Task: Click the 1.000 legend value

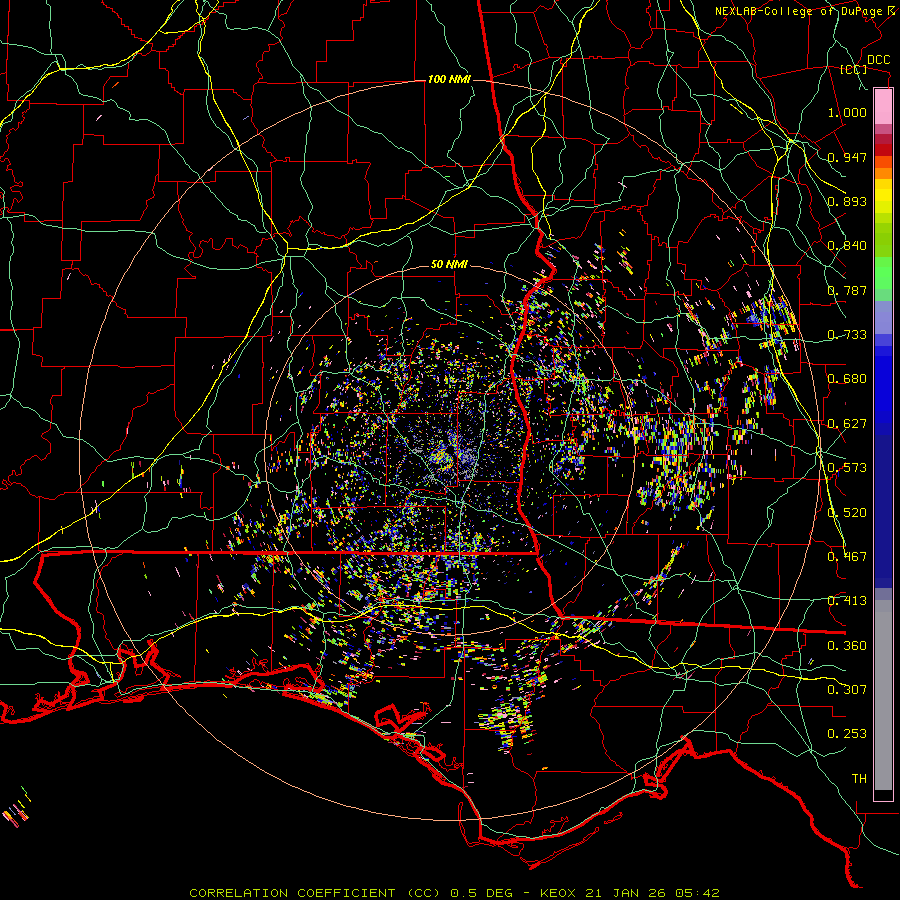Action: [x=847, y=112]
